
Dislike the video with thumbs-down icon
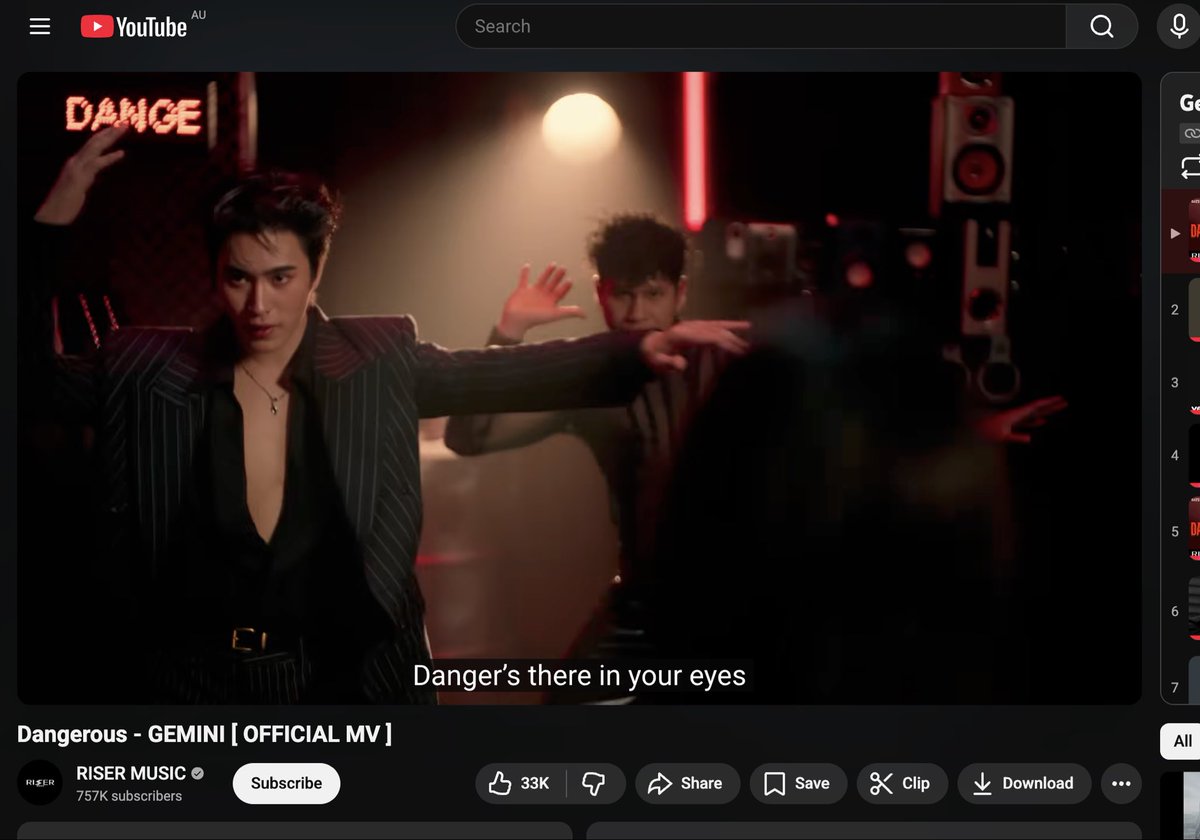594,783
